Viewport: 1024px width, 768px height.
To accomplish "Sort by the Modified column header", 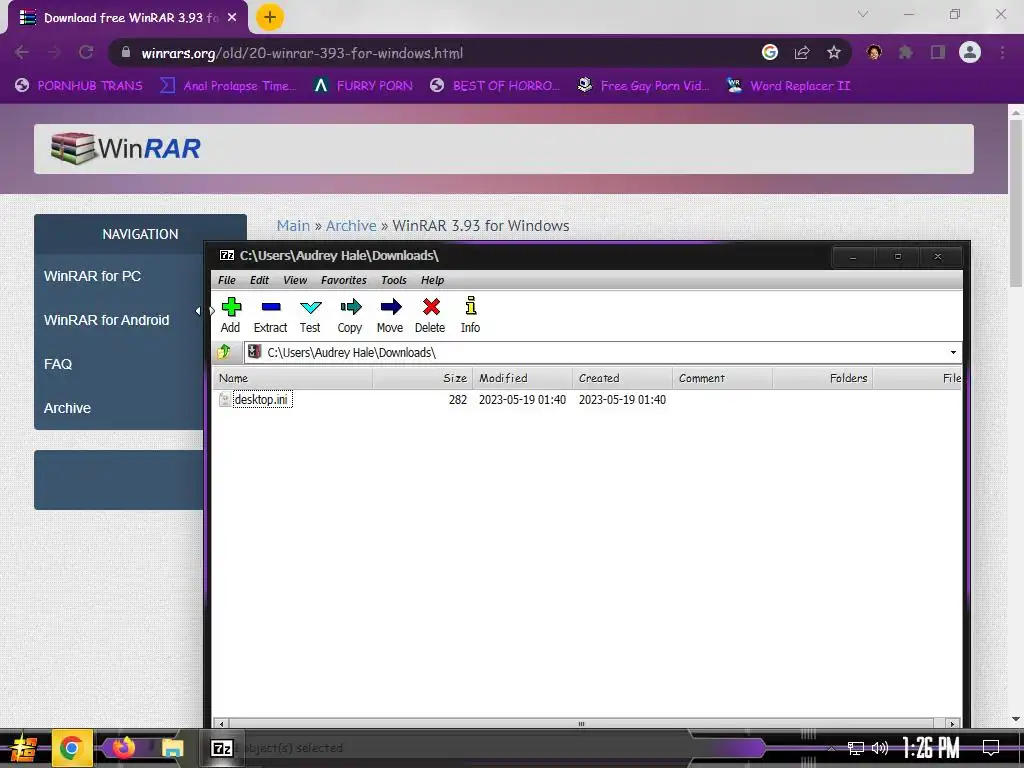I will (x=523, y=378).
